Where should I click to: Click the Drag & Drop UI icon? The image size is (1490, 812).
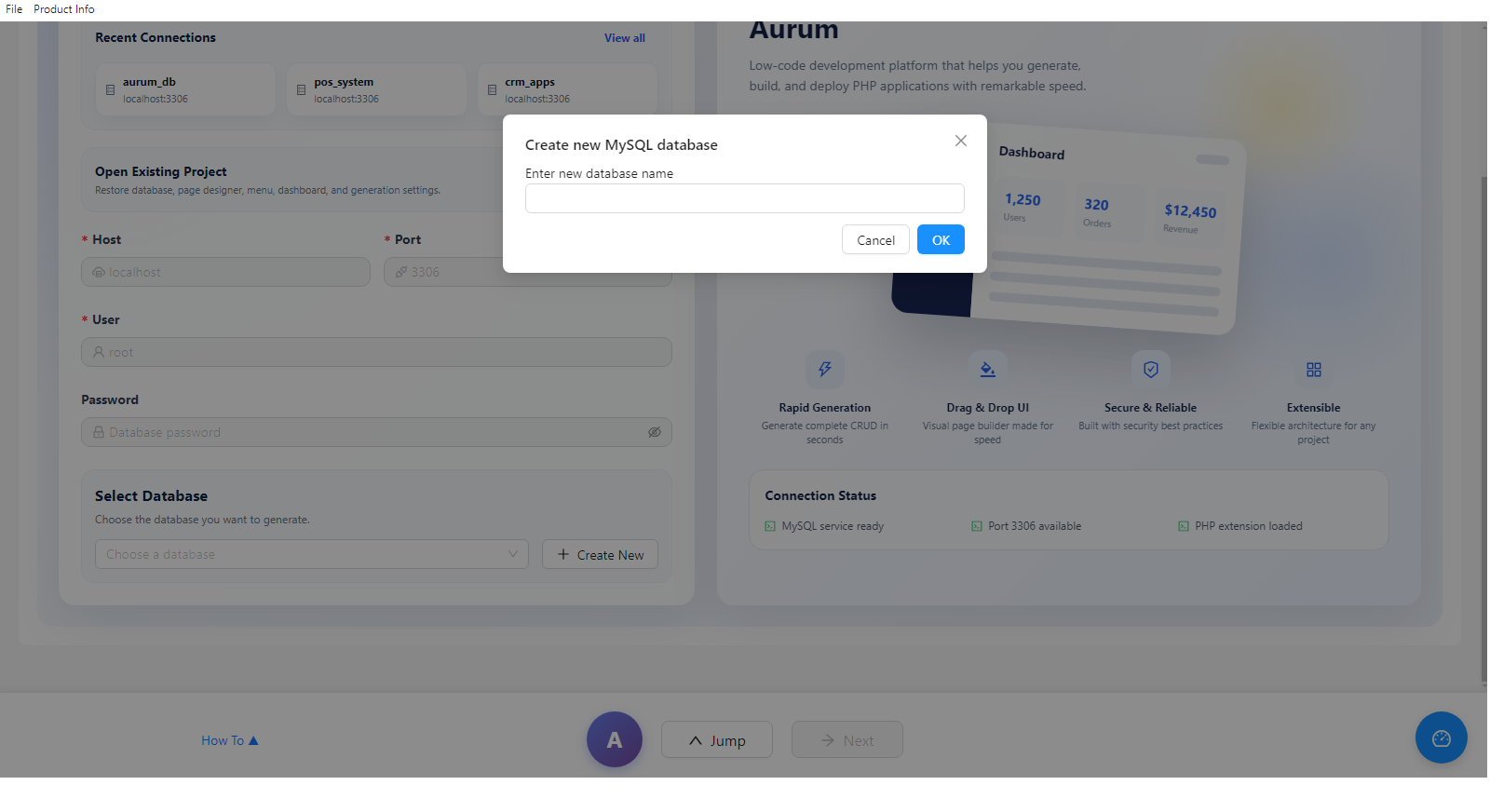(x=988, y=370)
